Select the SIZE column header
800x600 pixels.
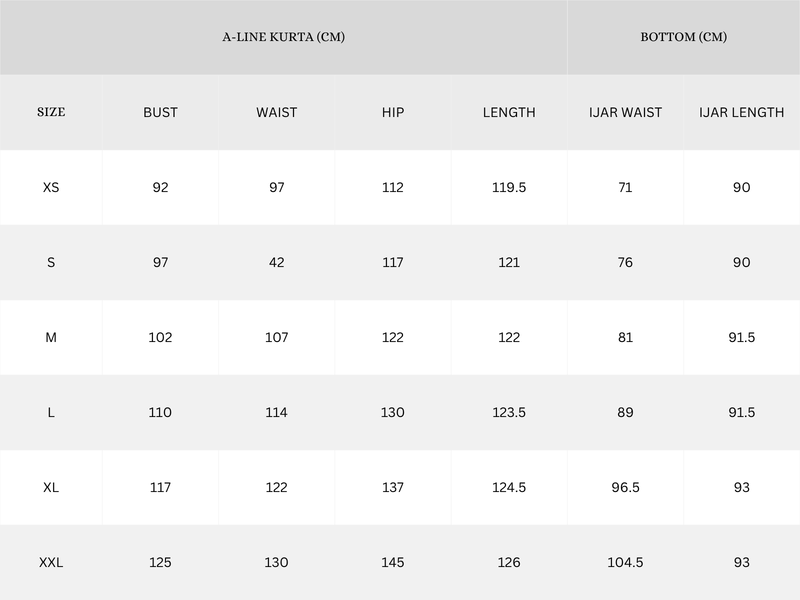point(51,112)
